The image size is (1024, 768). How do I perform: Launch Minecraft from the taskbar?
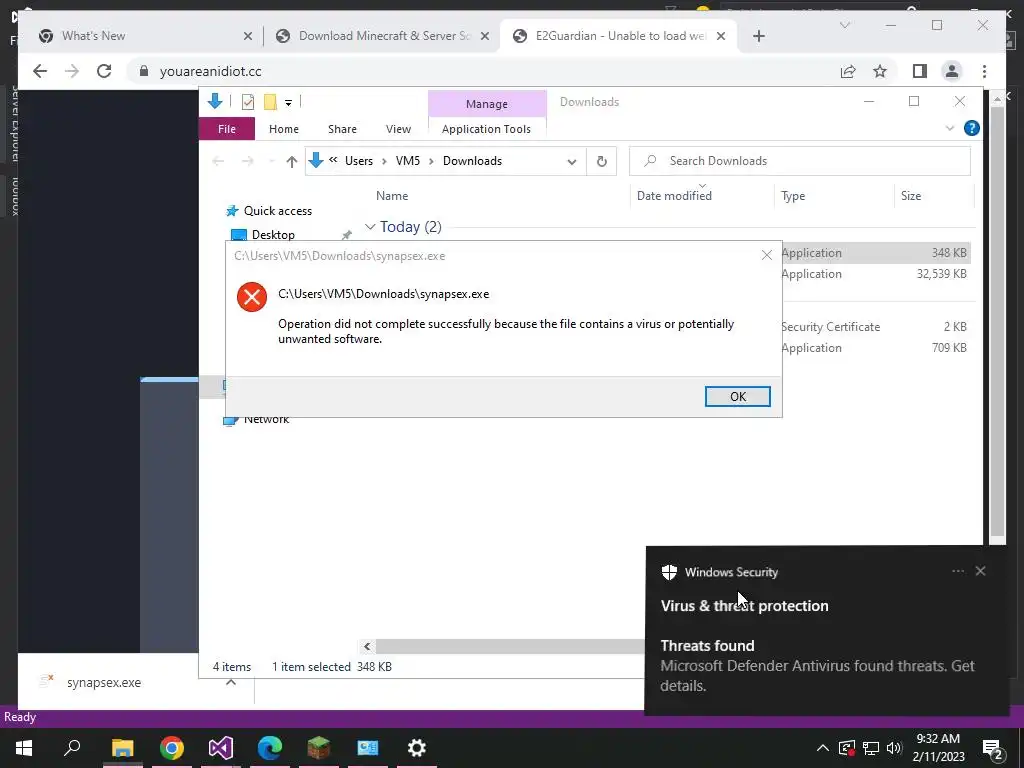tap(319, 748)
